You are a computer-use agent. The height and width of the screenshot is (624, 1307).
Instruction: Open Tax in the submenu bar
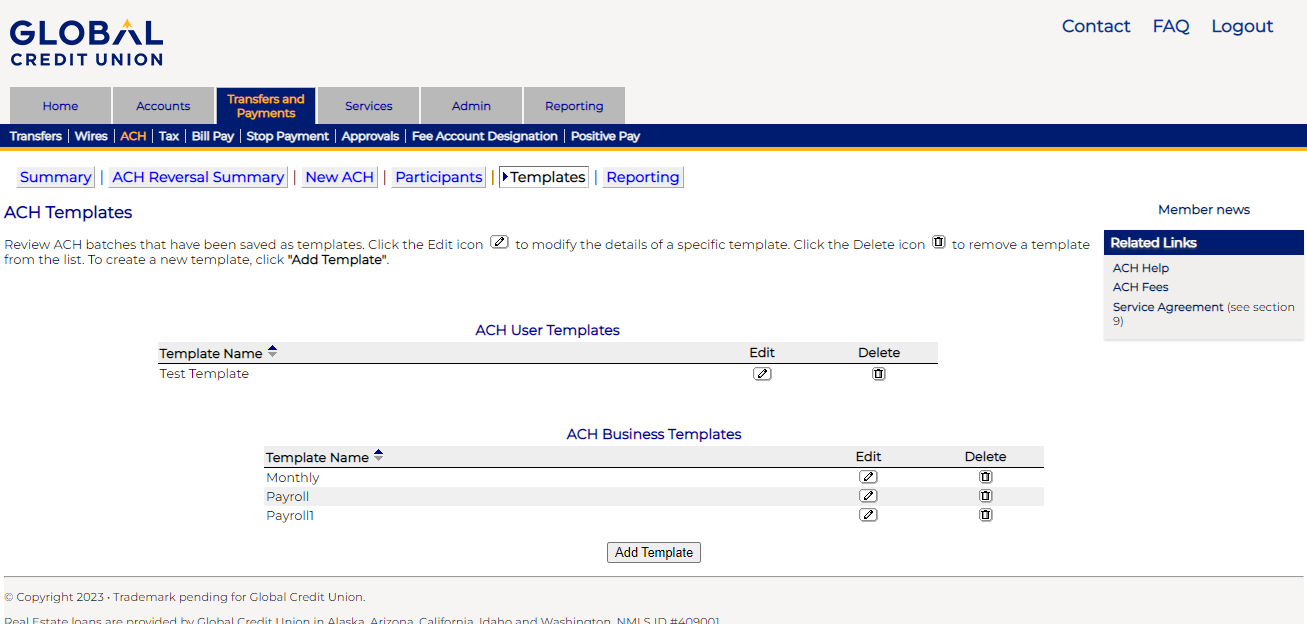point(169,136)
